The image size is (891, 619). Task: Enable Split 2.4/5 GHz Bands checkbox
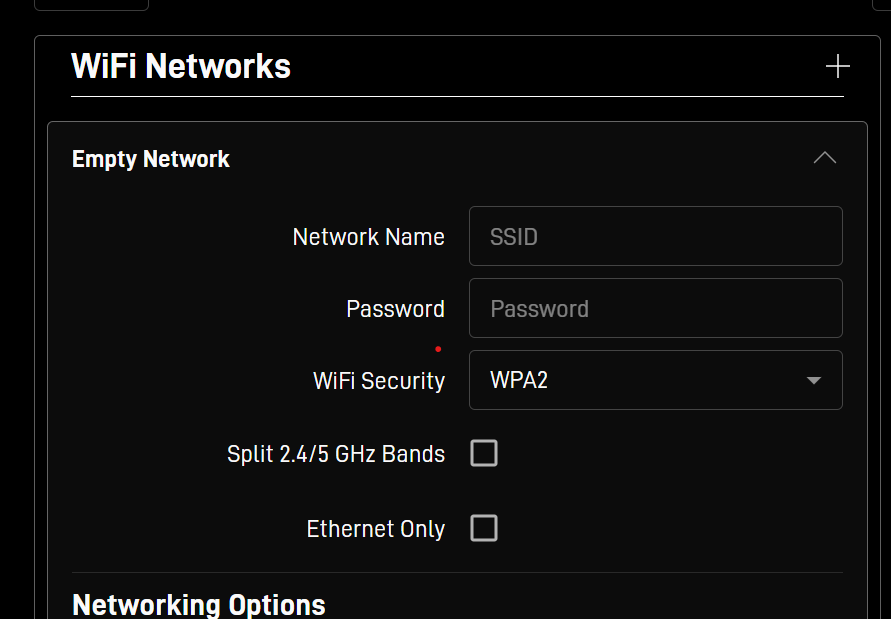484,453
